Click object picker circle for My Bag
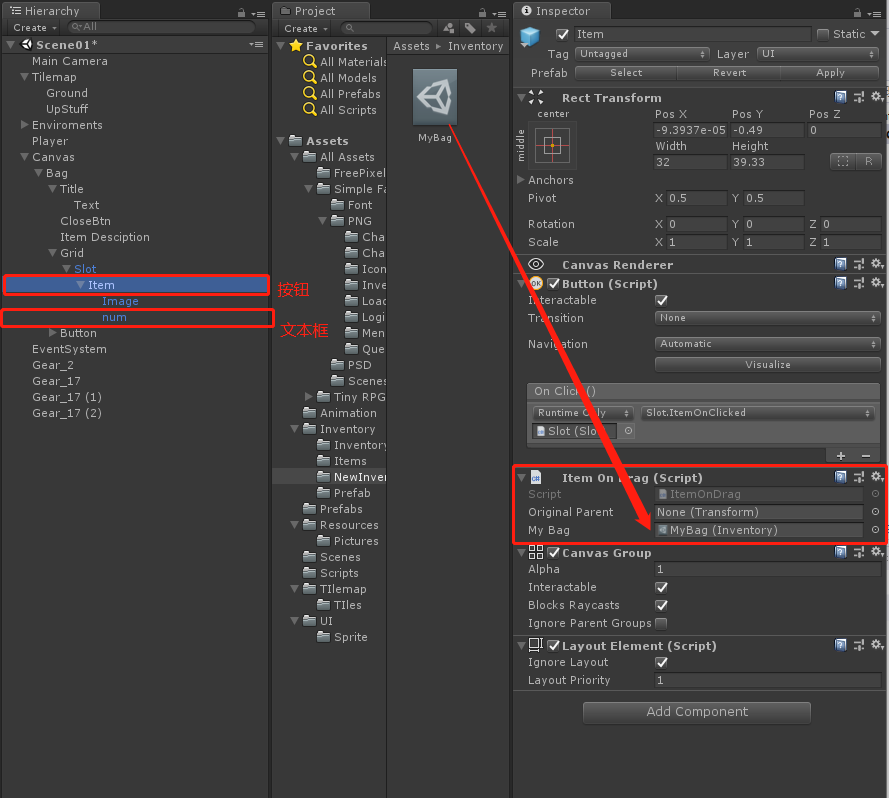The width and height of the screenshot is (889, 798). pos(875,530)
